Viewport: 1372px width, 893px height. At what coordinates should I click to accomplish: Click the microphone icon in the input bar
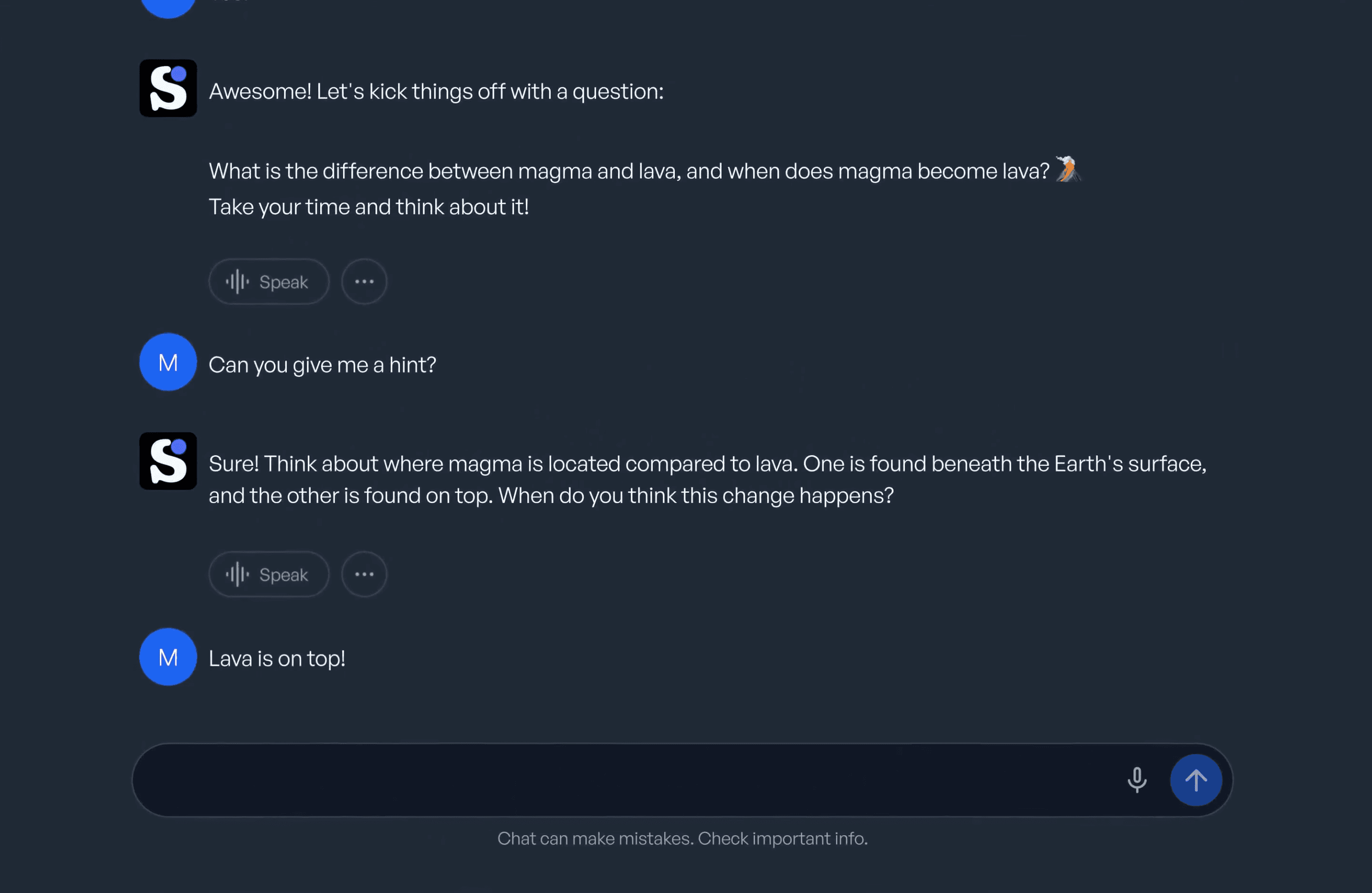tap(1136, 780)
